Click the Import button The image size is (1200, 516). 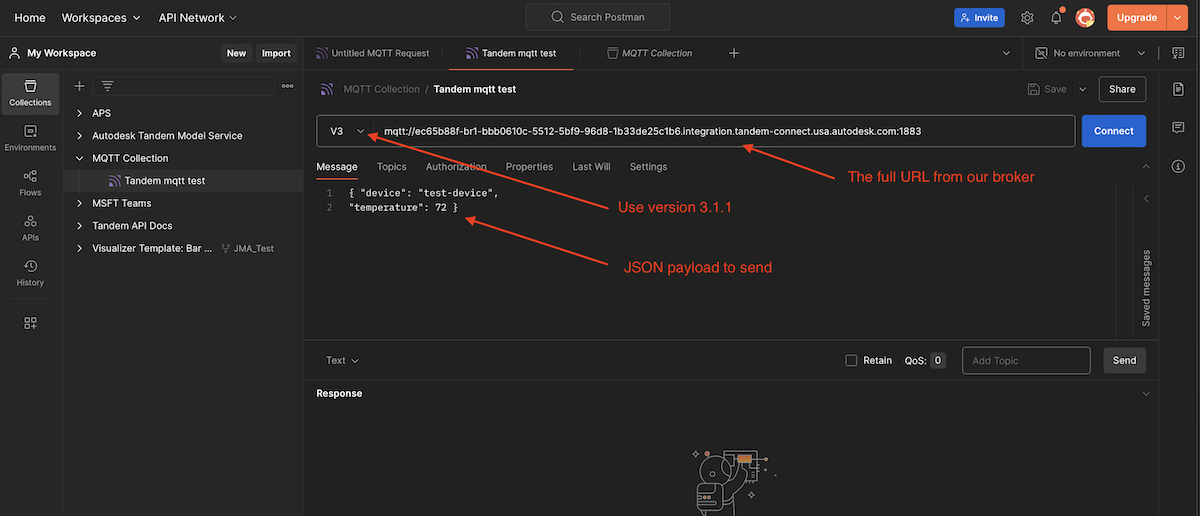coord(276,53)
